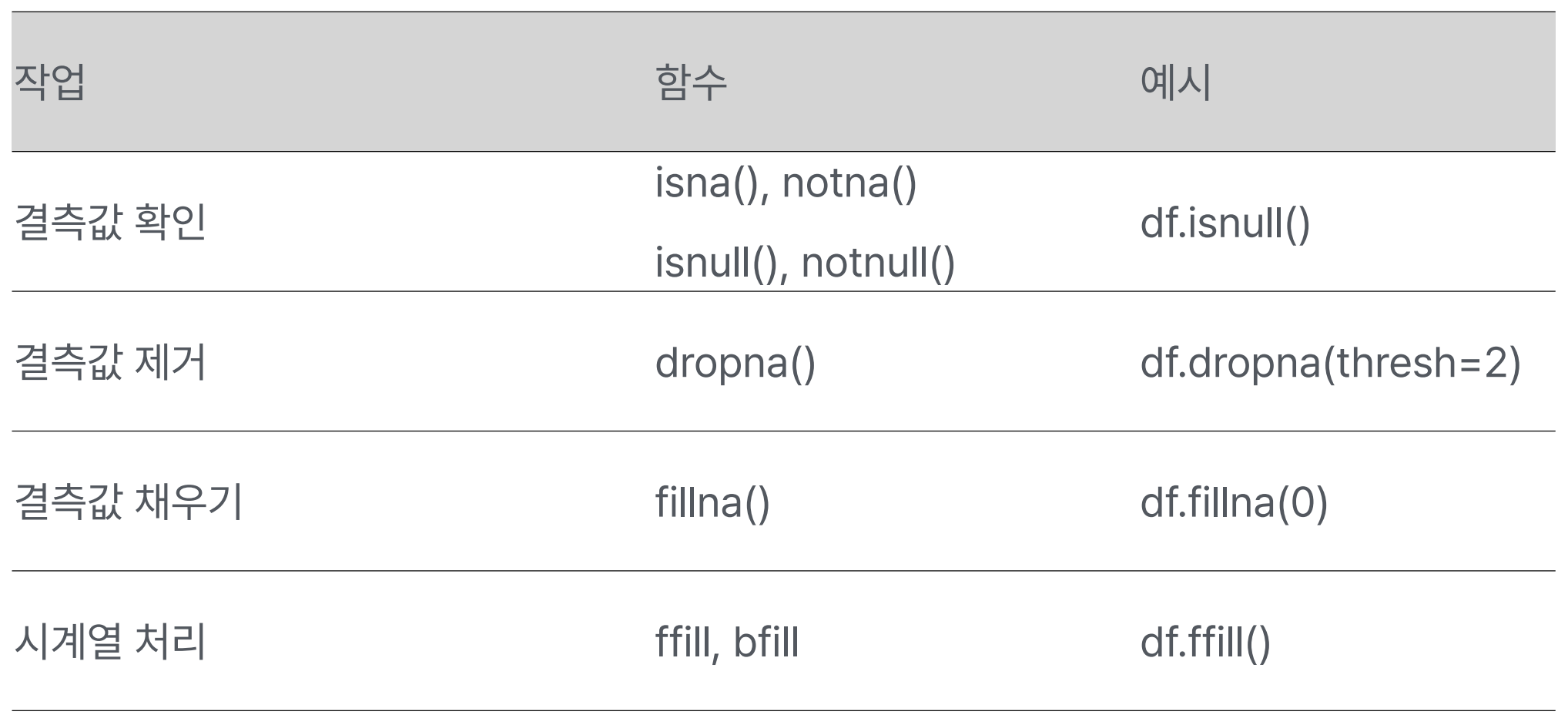Click the 예시 column header
Screen dimensions: 1568x725
(1176, 82)
